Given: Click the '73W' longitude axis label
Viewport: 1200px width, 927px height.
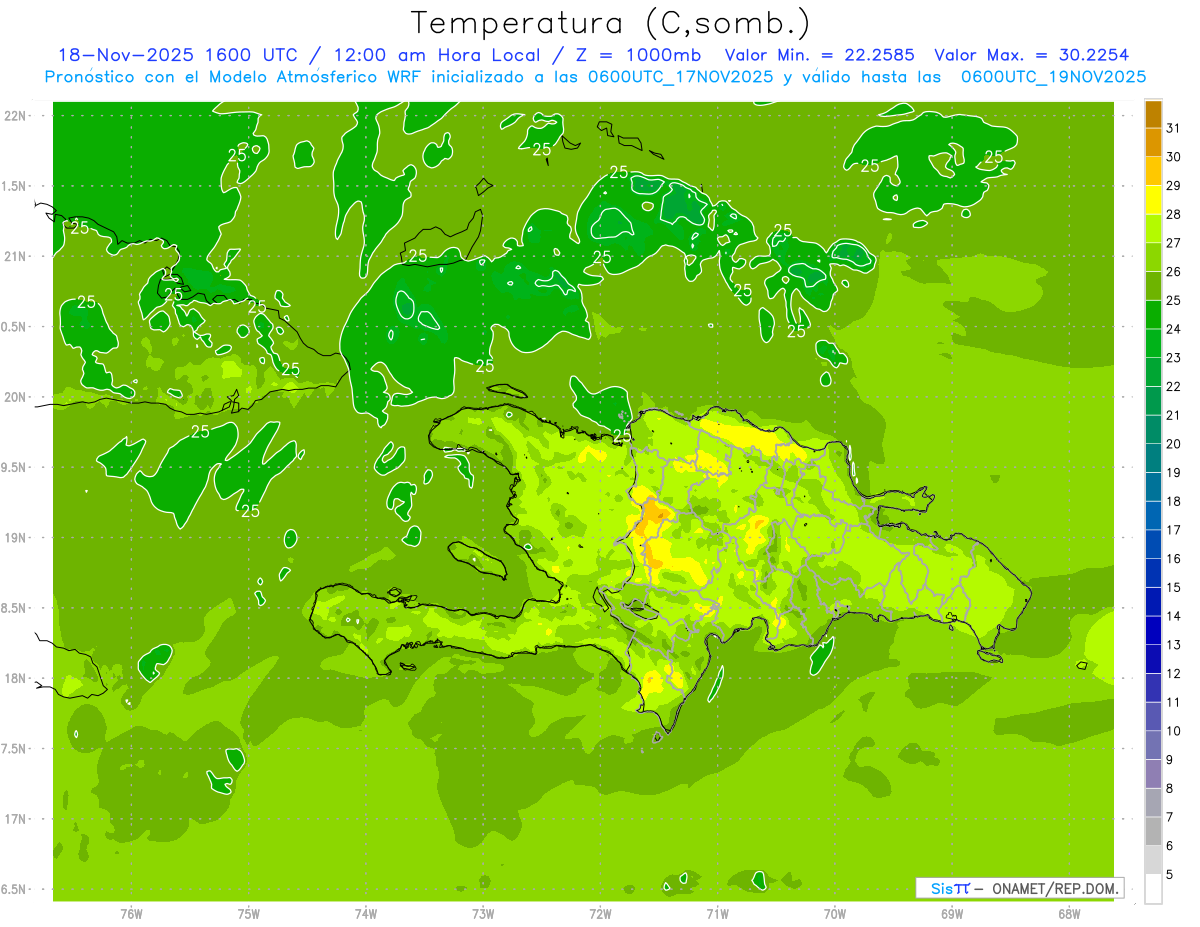Looking at the screenshot, I should click(483, 913).
